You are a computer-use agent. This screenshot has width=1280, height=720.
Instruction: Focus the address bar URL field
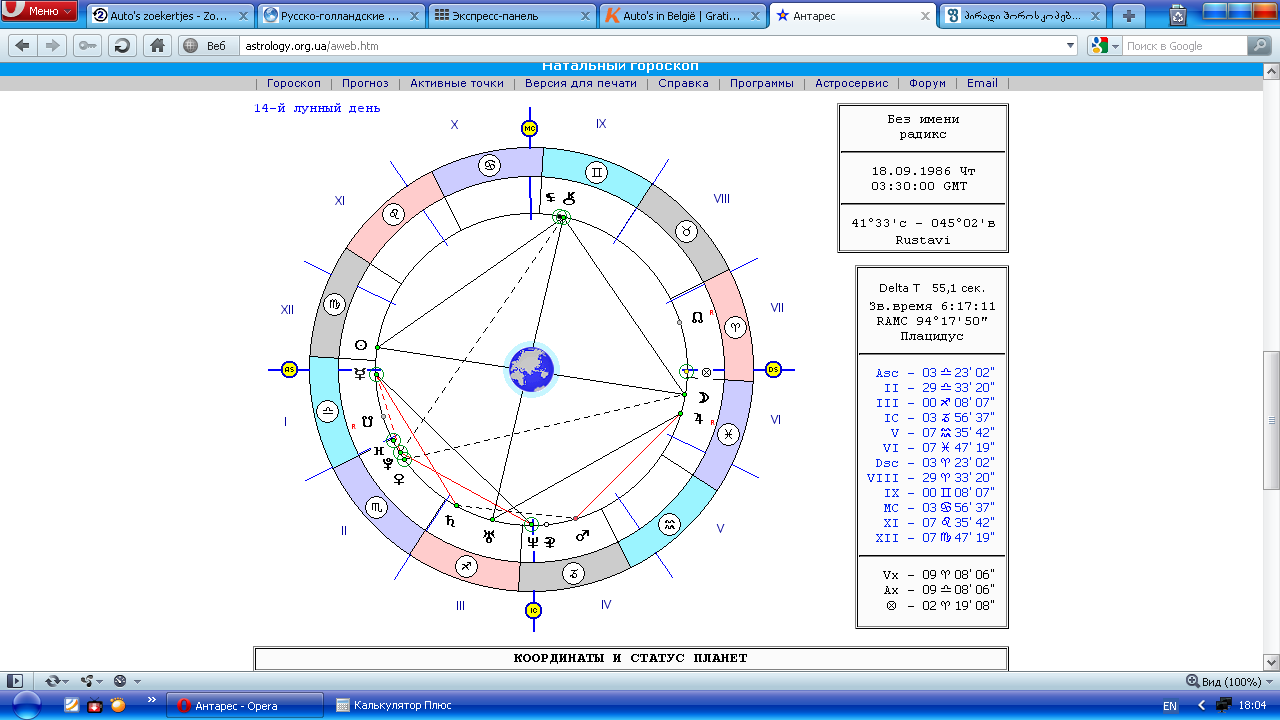pos(650,46)
